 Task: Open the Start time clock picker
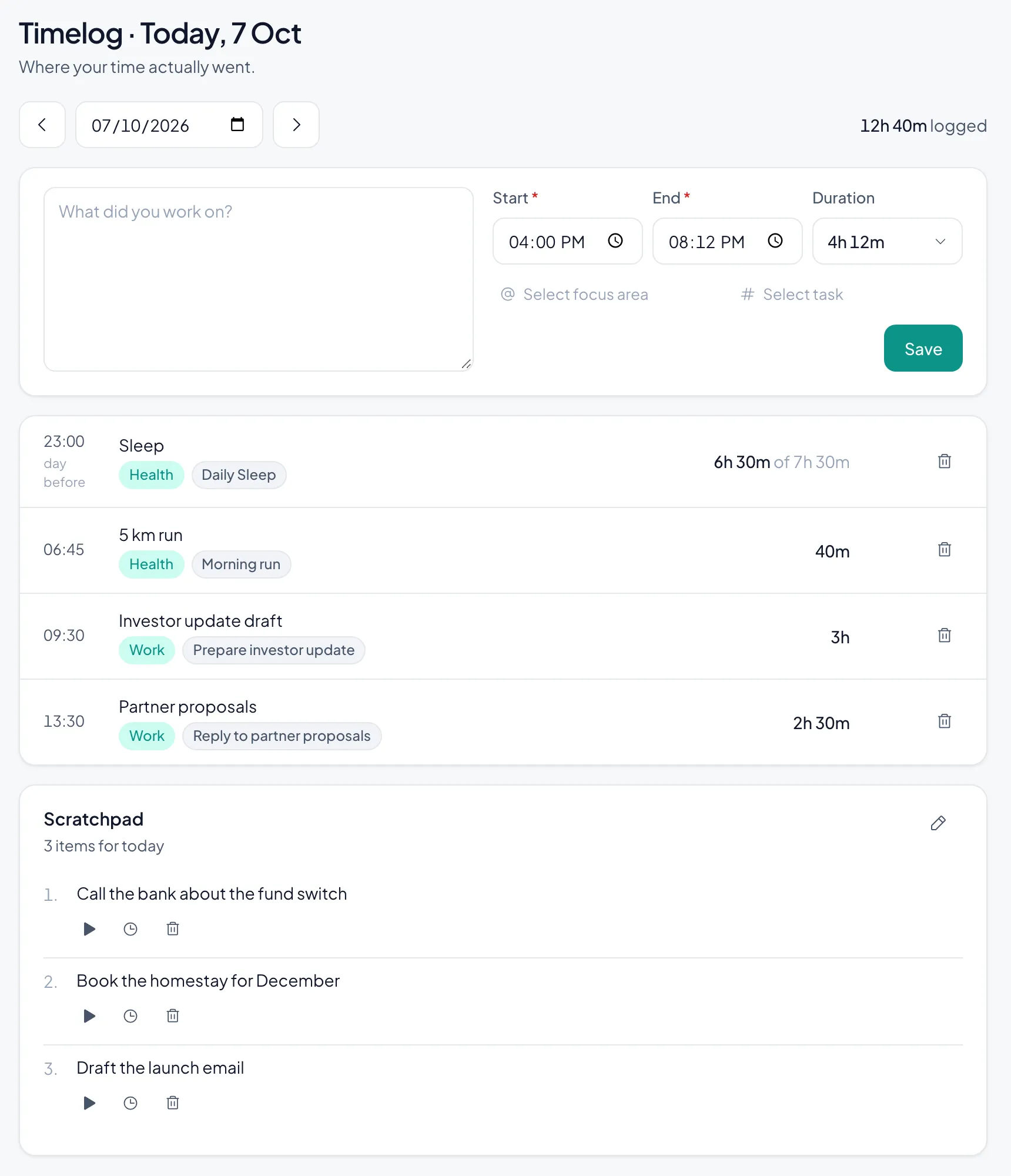[x=615, y=241]
